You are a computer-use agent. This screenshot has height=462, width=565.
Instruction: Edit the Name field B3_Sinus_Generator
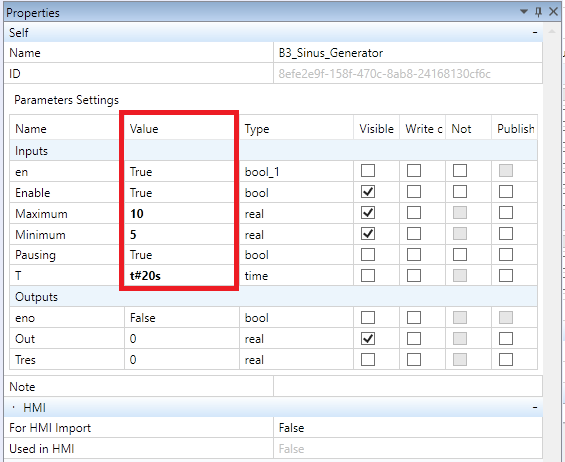tap(408, 53)
